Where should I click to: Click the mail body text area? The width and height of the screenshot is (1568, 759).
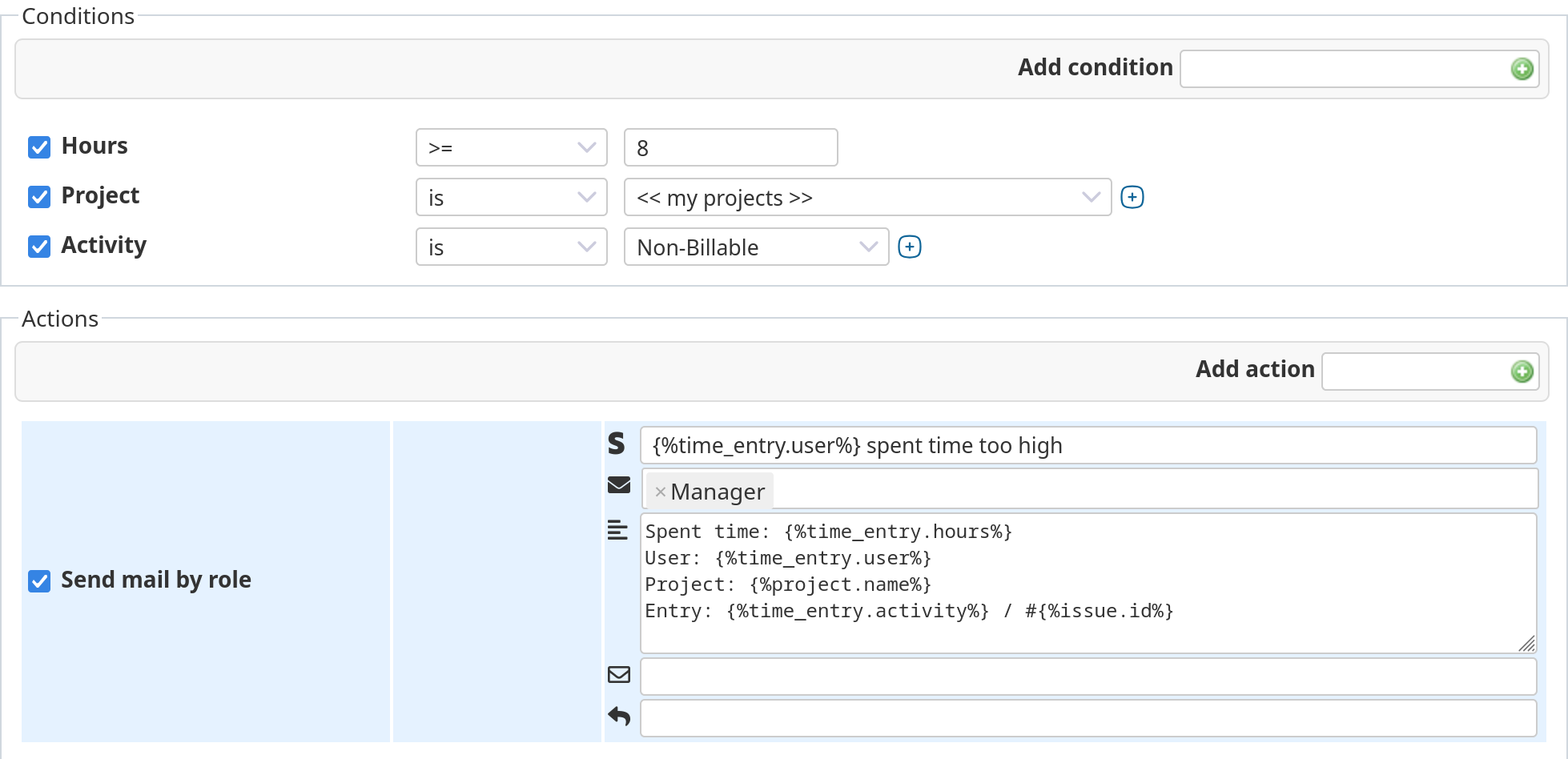(x=1088, y=583)
